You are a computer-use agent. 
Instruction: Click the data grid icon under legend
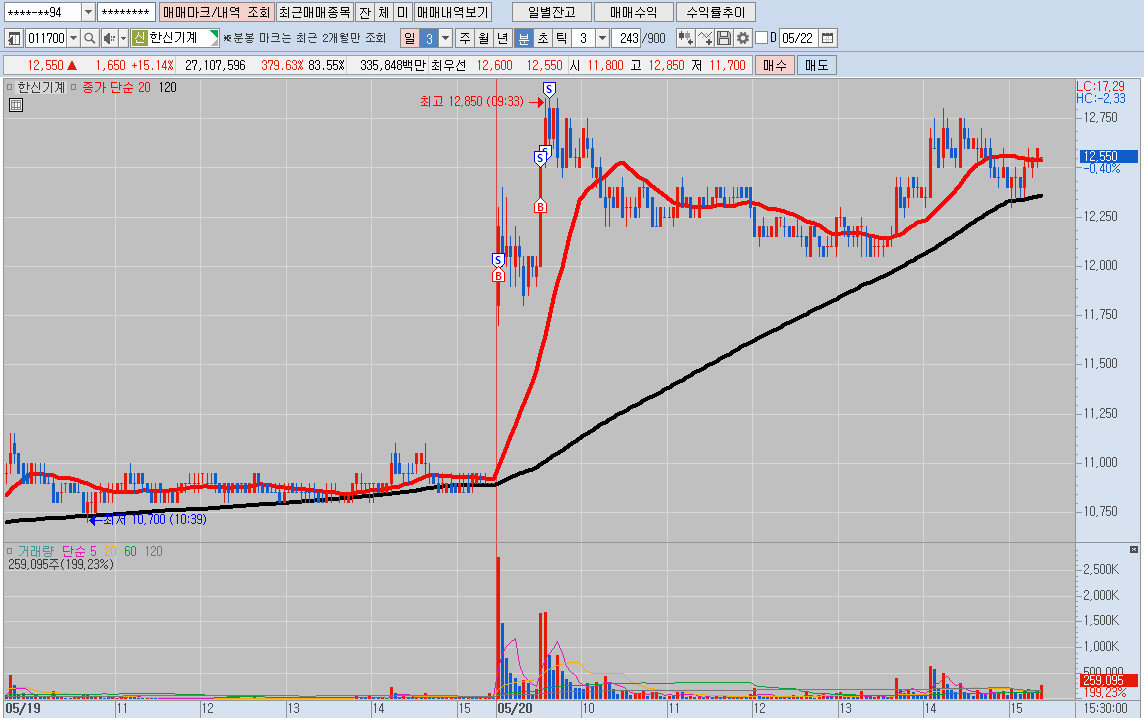point(16,105)
